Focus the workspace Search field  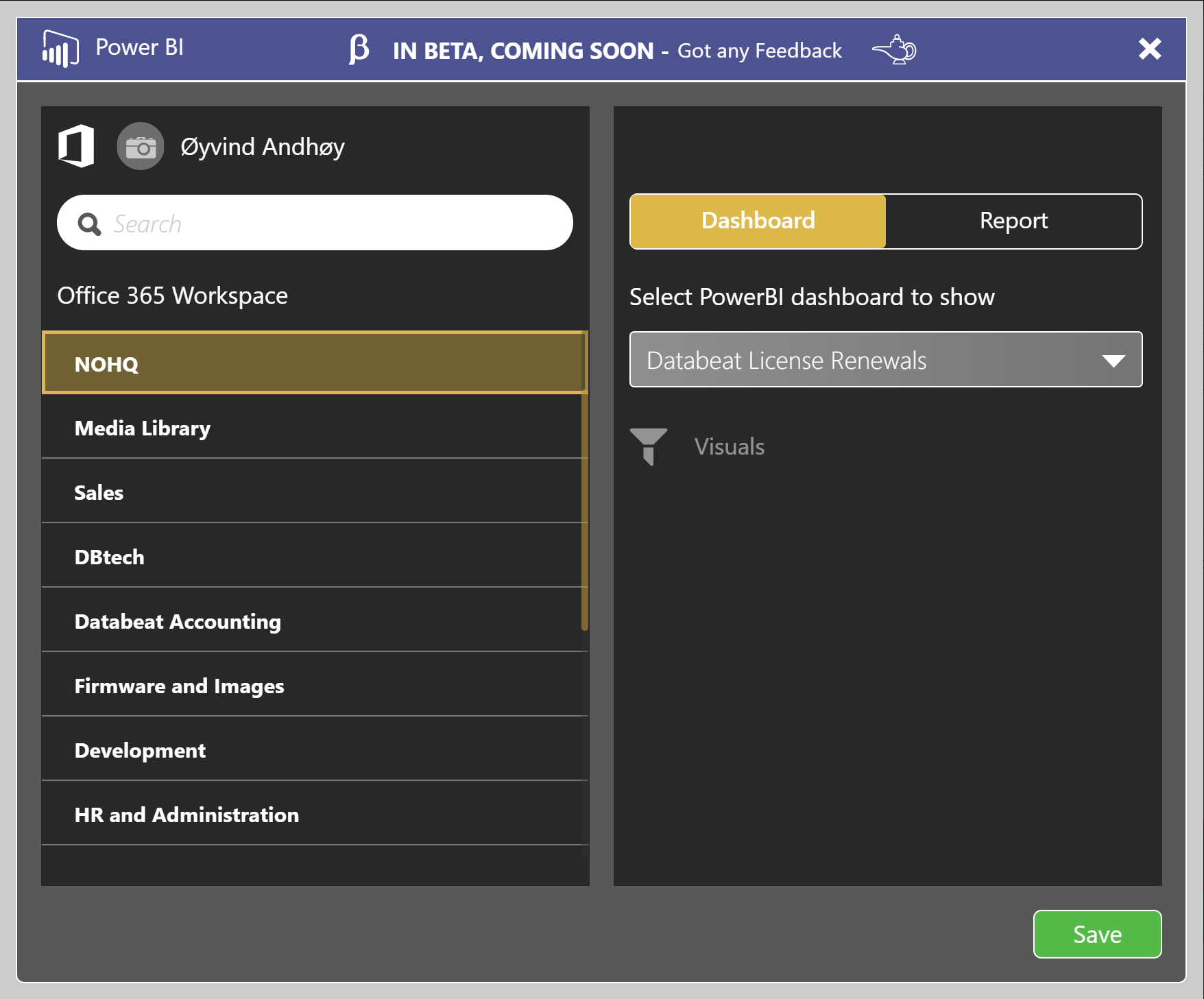315,223
